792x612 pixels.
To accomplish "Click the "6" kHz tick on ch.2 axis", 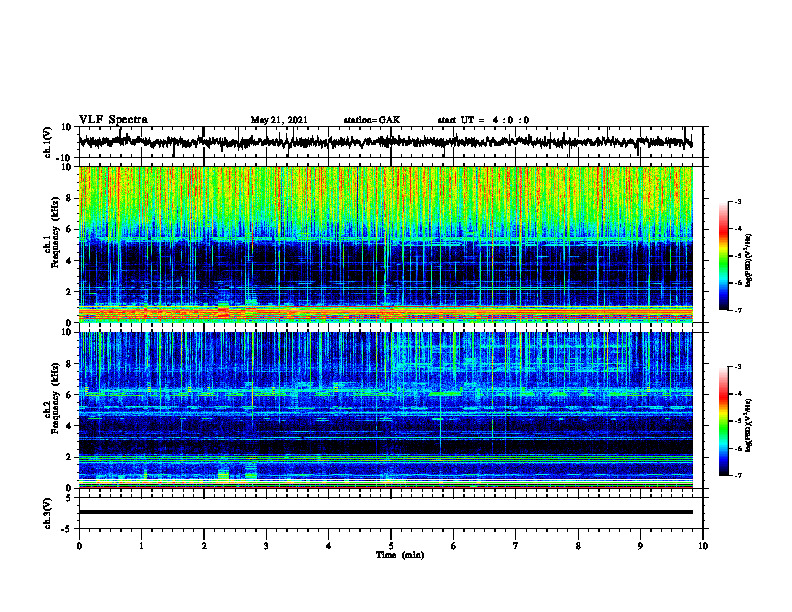I will point(70,395).
